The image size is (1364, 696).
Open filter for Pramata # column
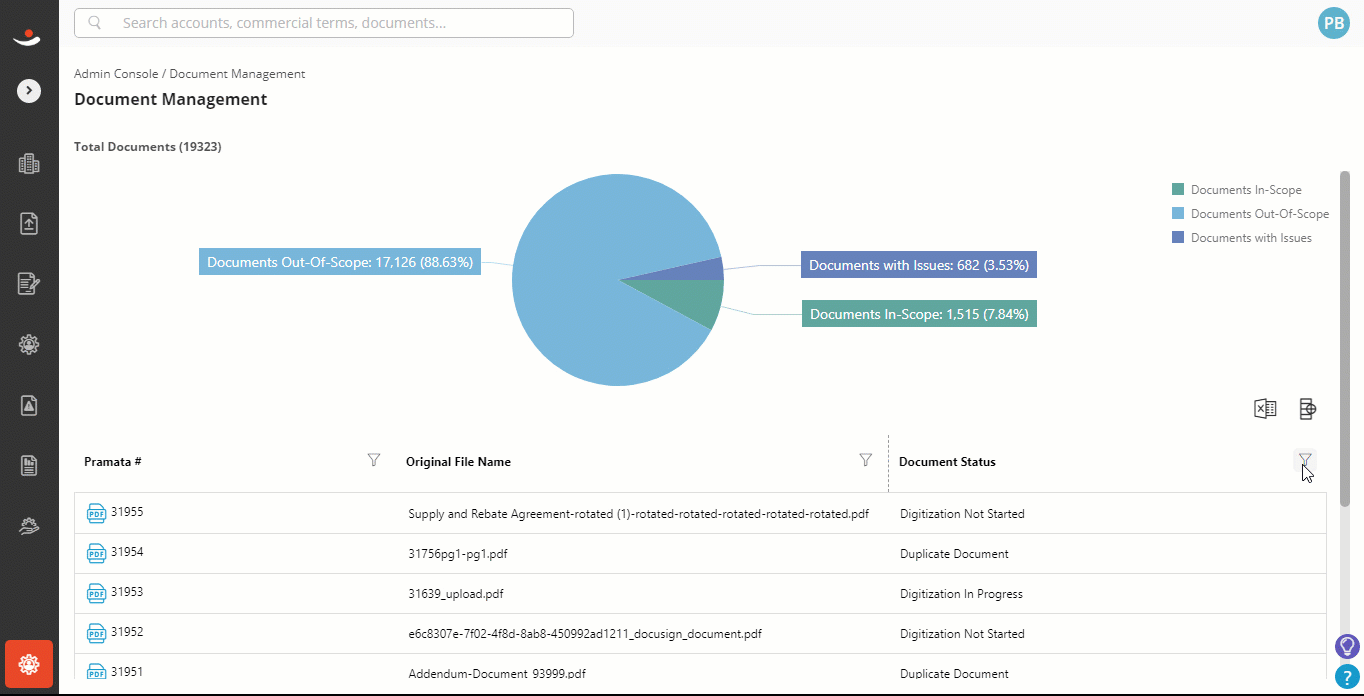coord(374,460)
